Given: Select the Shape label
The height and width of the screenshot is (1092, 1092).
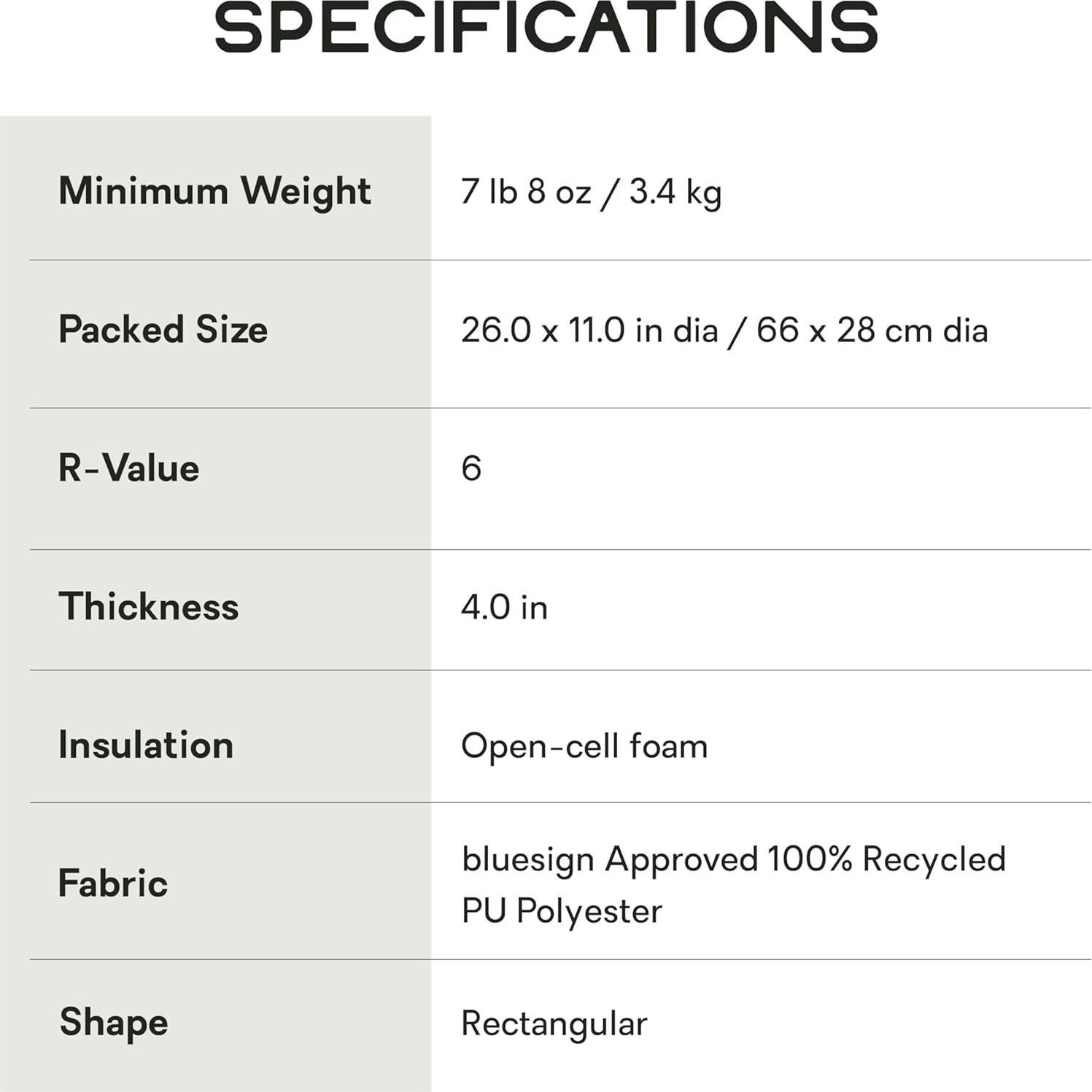Looking at the screenshot, I should 114,1023.
